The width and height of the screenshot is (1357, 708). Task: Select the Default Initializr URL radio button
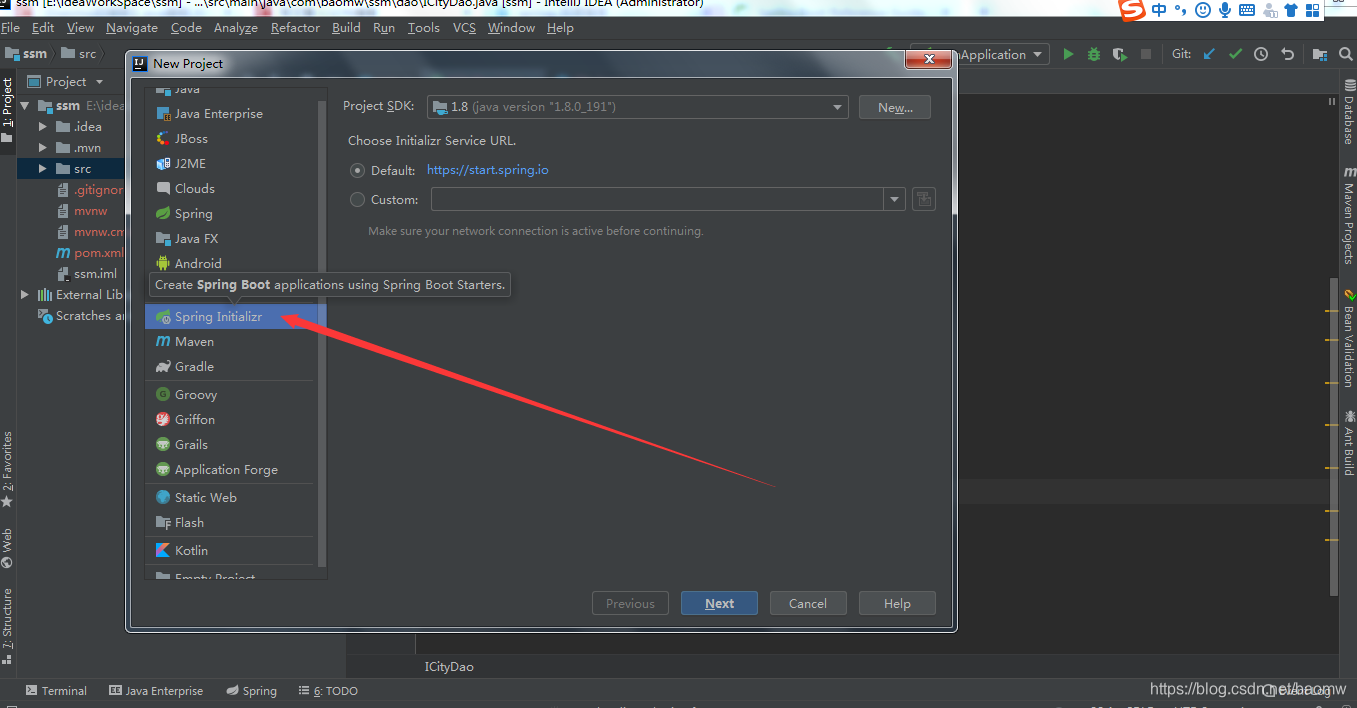[x=357, y=170]
